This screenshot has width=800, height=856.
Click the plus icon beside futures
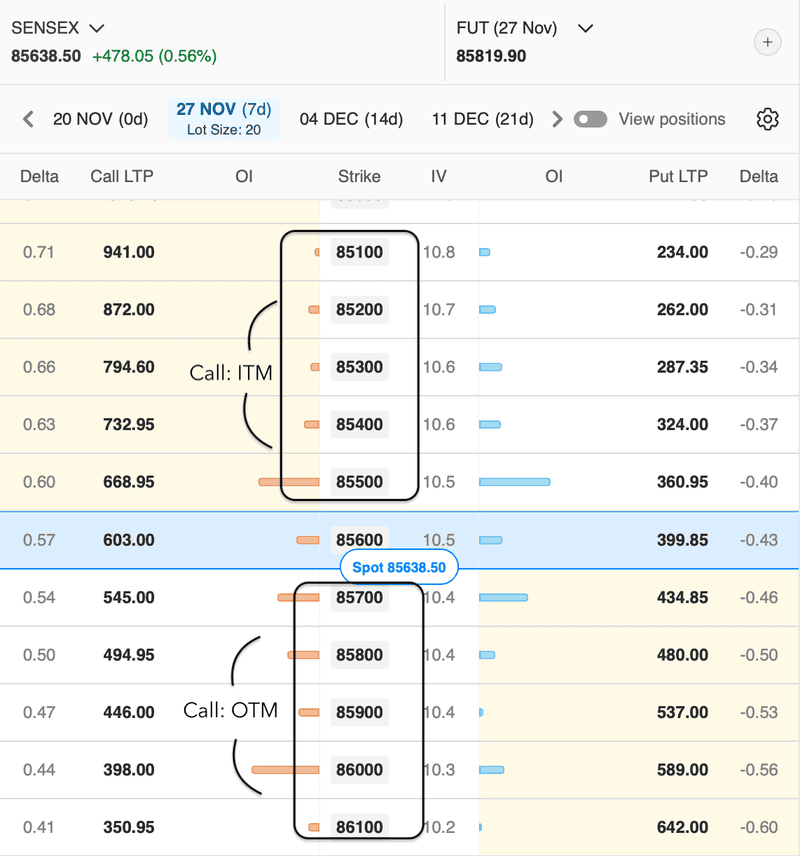coord(767,42)
